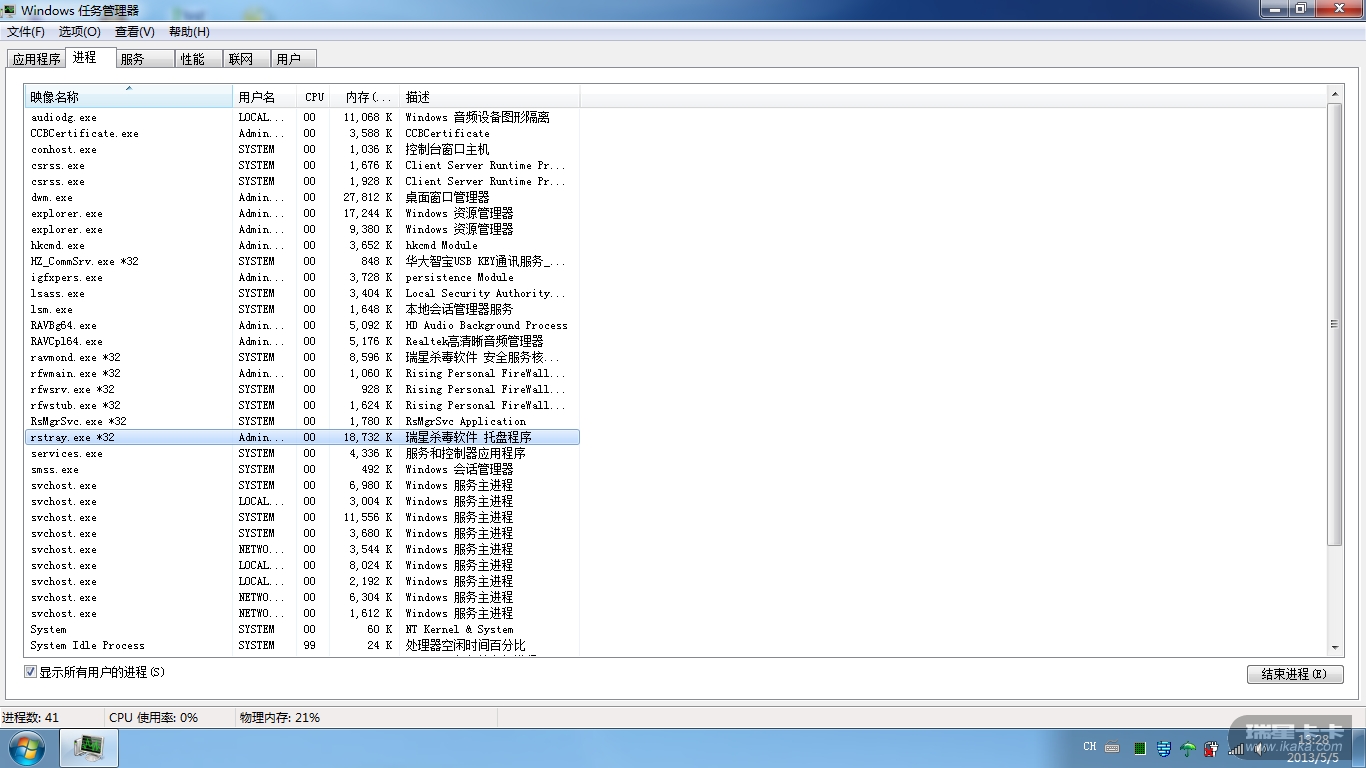The width and height of the screenshot is (1366, 768).
Task: Select the lsass.exe process
Action: click(x=302, y=293)
